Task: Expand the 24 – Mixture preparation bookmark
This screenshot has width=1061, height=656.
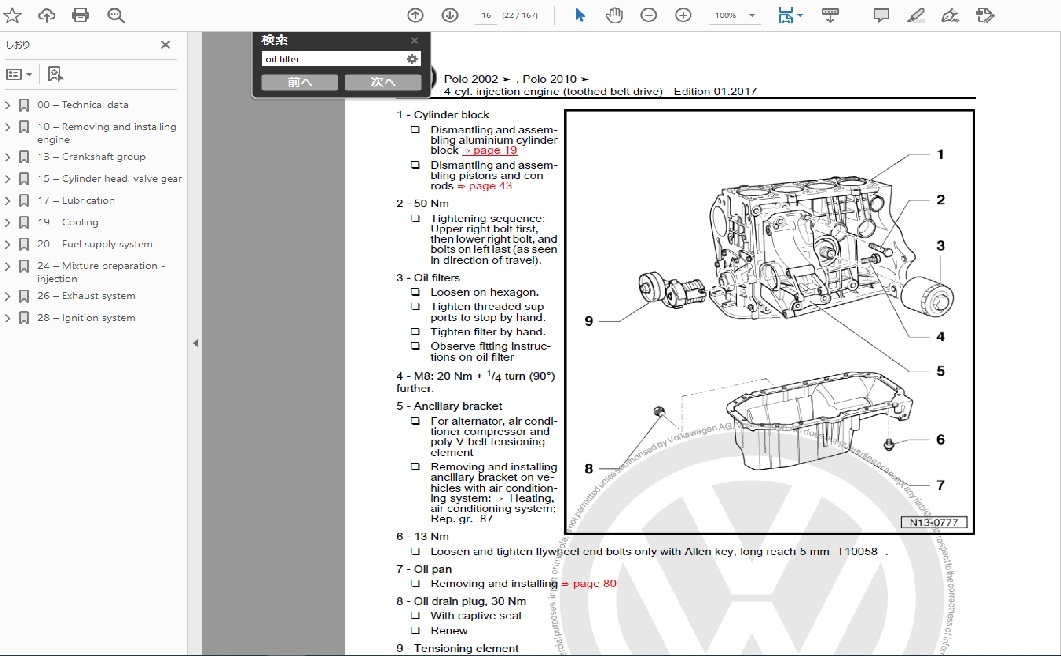Action: click(x=7, y=266)
